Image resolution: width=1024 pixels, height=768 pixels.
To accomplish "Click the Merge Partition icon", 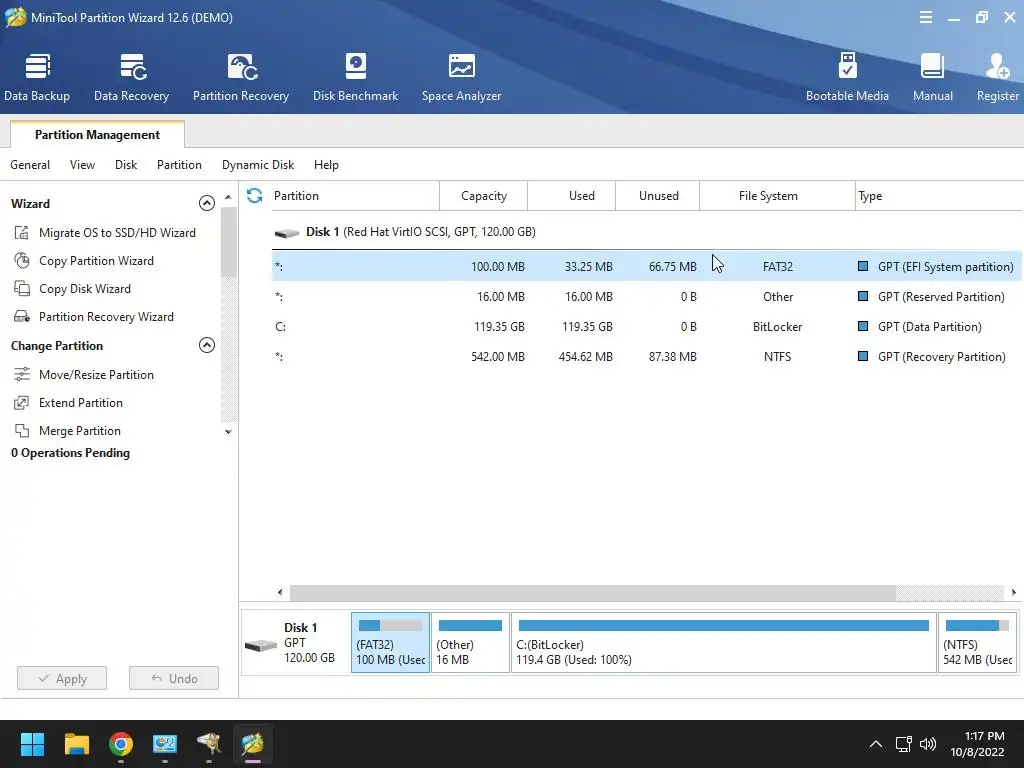I will 22,430.
